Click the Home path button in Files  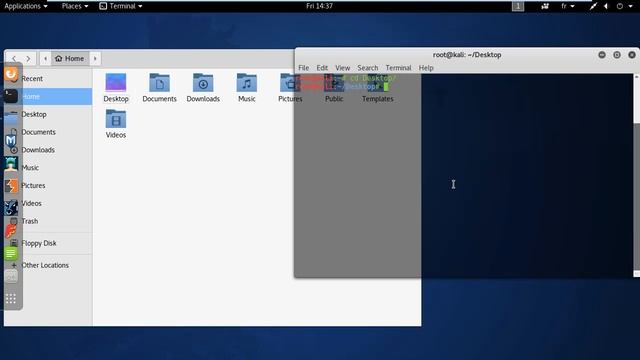point(70,58)
